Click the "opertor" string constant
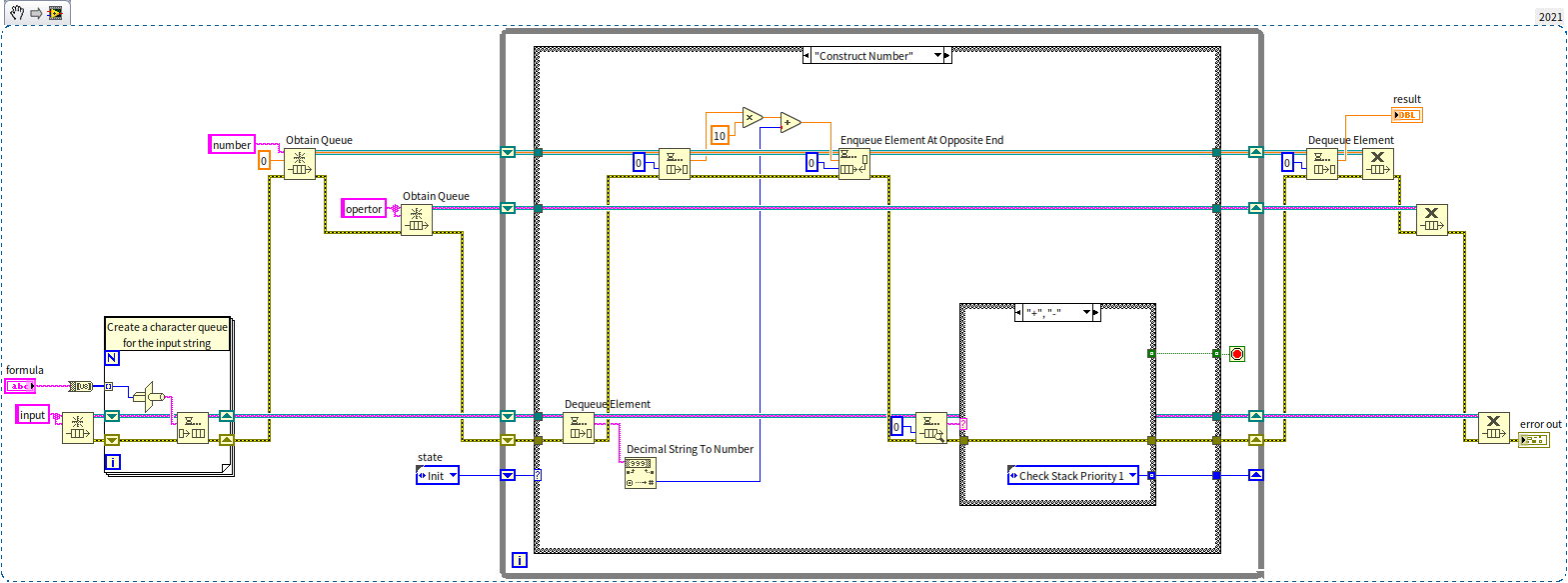The image size is (1568, 583). 364,209
